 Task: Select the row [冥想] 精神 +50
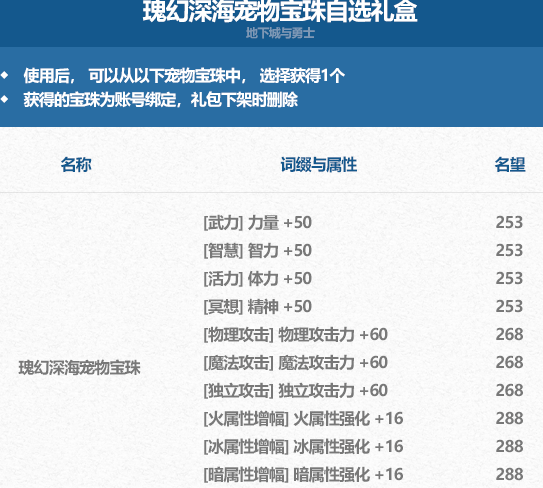258,307
